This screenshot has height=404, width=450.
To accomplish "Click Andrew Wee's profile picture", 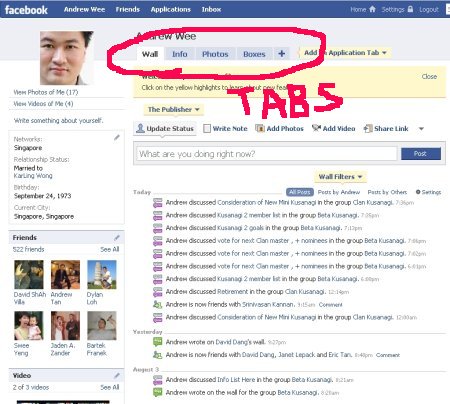I will click(x=67, y=58).
